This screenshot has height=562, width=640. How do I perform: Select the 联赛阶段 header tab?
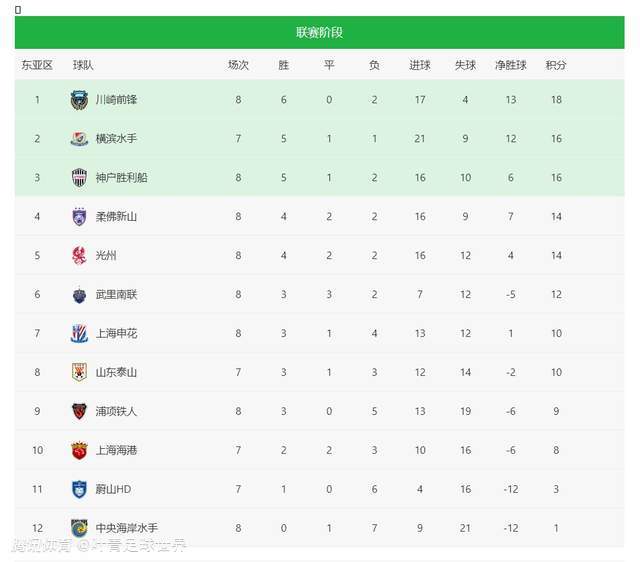[319, 32]
